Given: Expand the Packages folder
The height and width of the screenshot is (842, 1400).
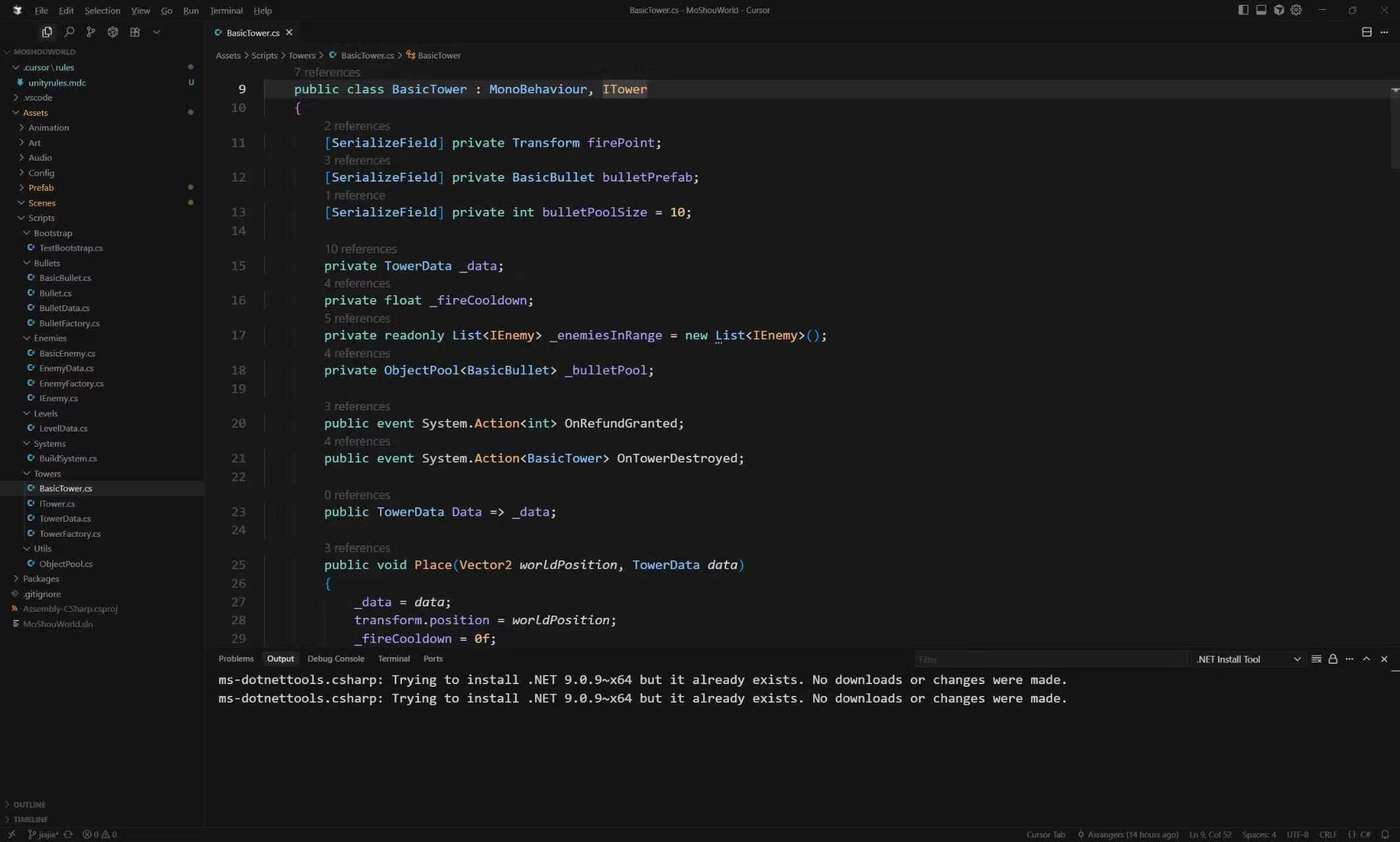Looking at the screenshot, I should (x=41, y=579).
